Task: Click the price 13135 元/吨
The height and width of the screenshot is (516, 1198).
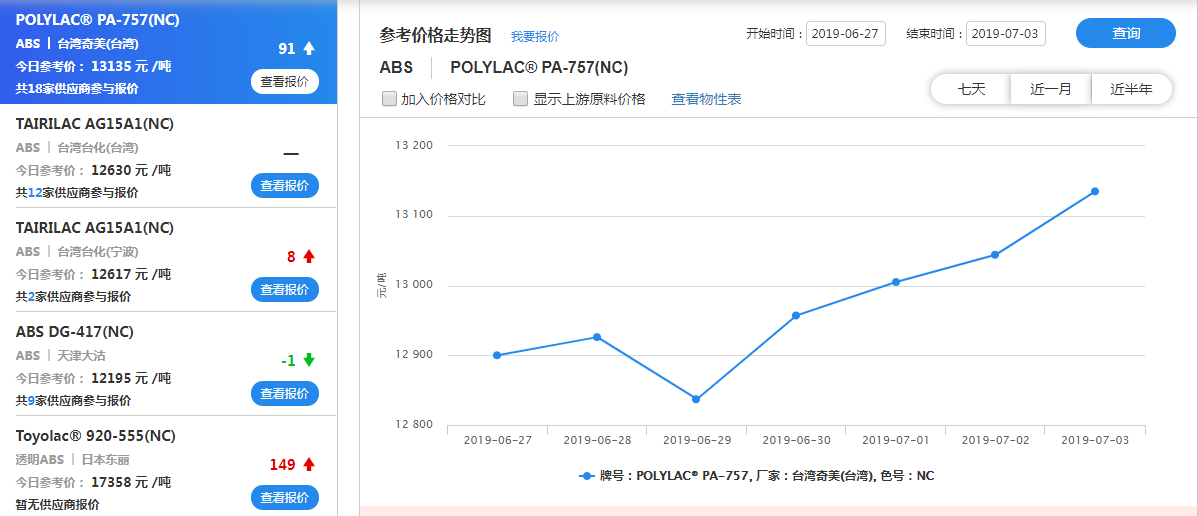Action: pos(131,67)
